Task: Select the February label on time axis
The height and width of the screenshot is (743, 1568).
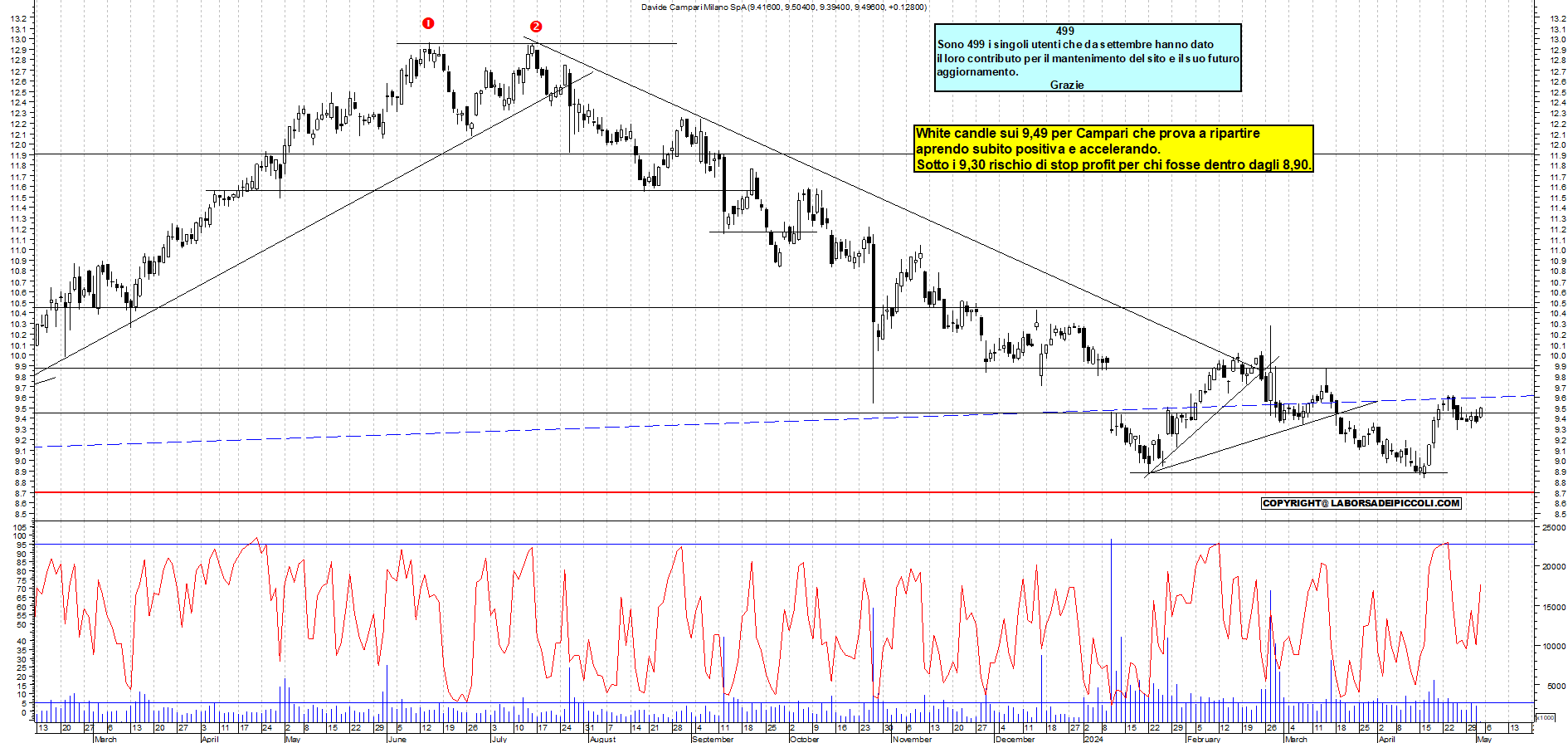Action: click(1204, 739)
